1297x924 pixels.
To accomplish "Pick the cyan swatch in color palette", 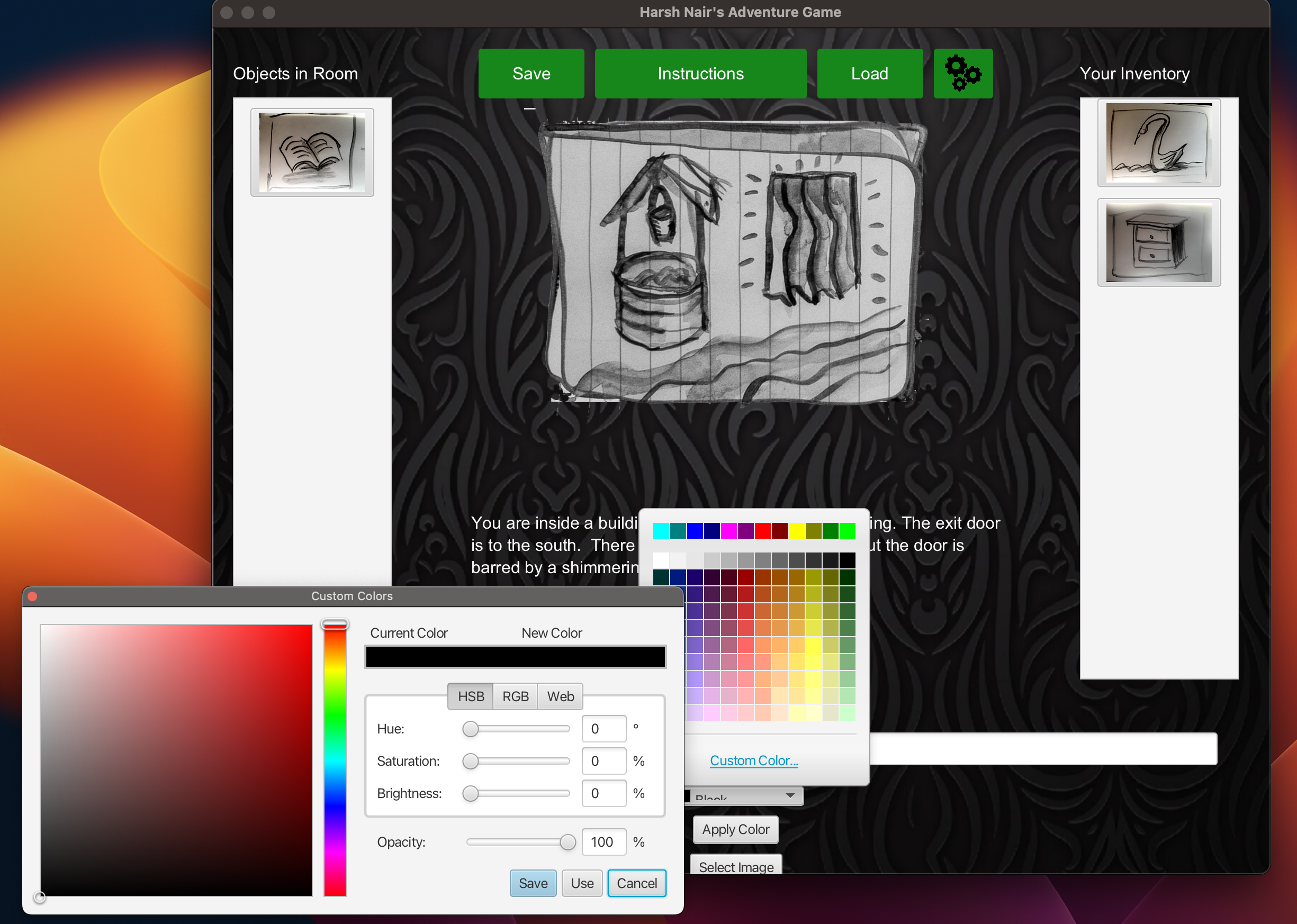I will coord(660,530).
